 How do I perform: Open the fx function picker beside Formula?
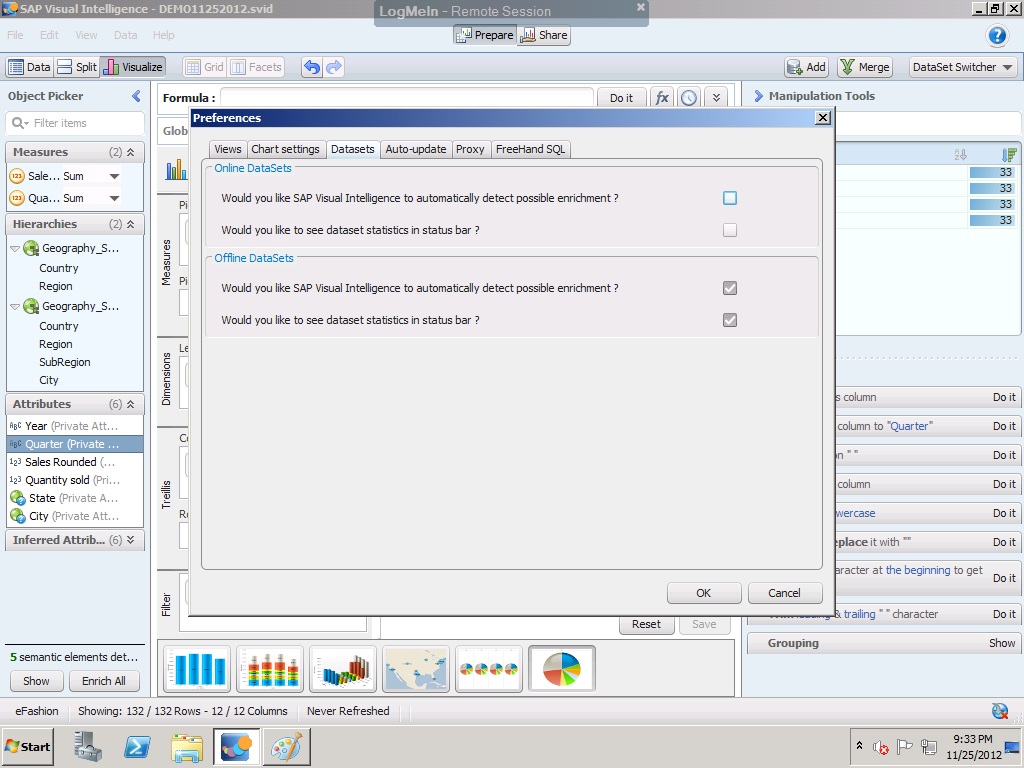click(x=662, y=98)
